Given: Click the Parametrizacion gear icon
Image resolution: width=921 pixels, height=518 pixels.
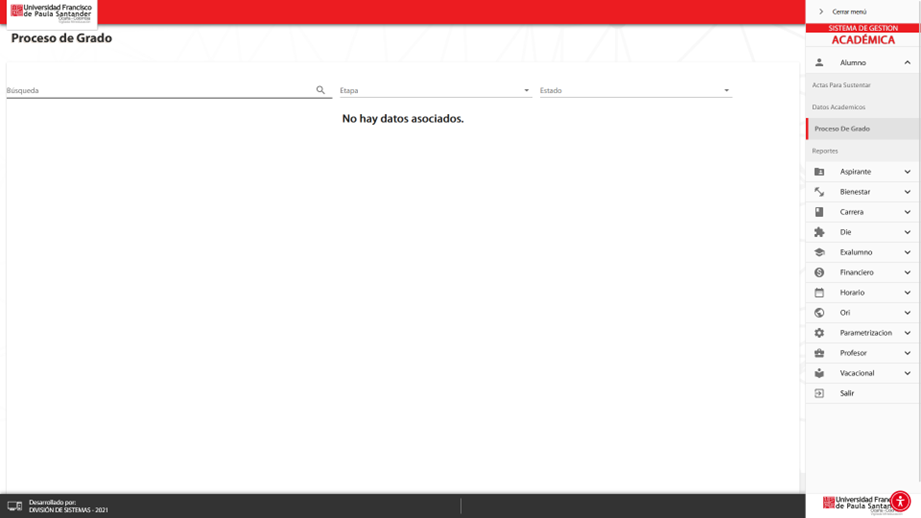Looking at the screenshot, I should coord(819,333).
